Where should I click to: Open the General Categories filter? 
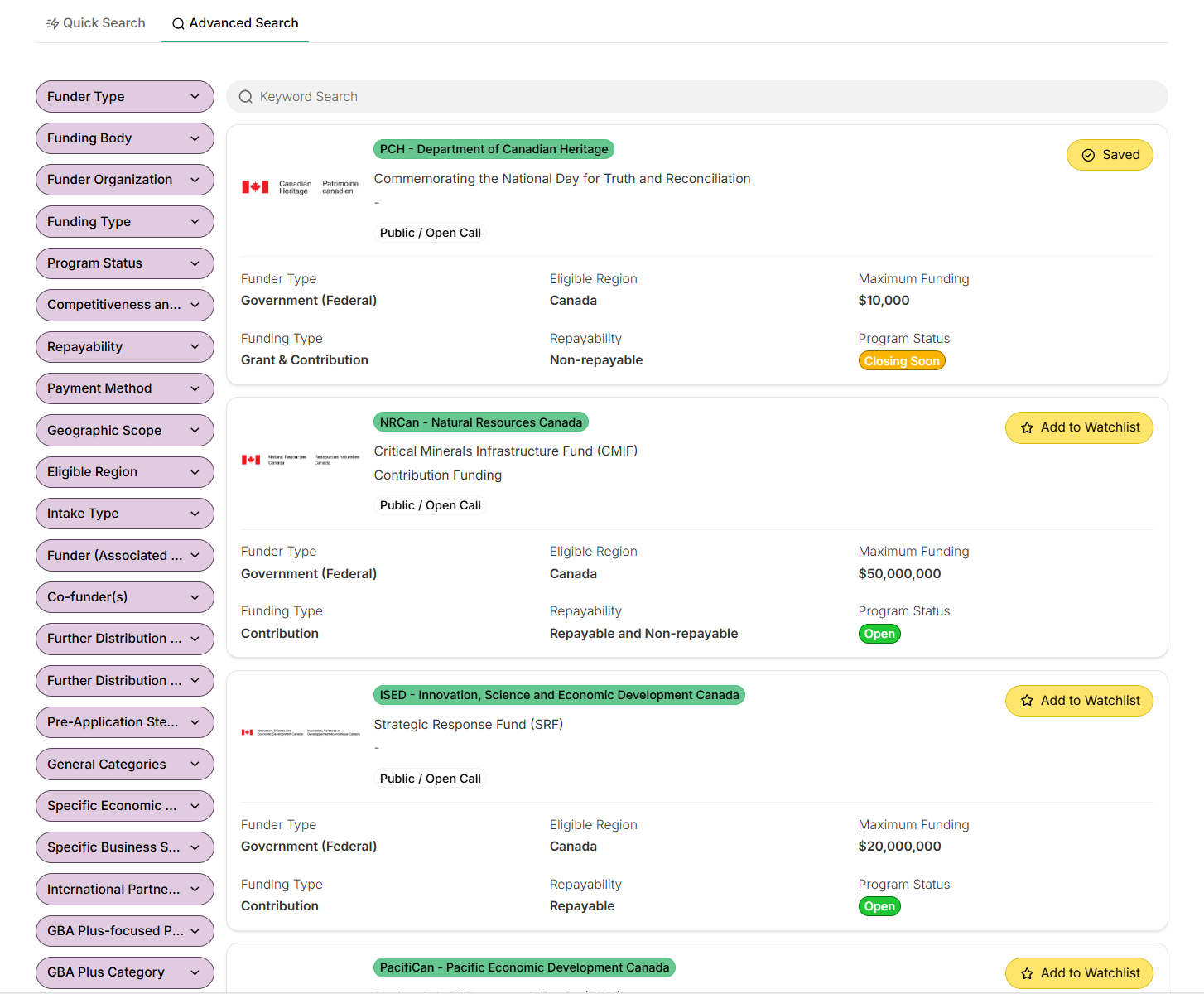pos(125,765)
